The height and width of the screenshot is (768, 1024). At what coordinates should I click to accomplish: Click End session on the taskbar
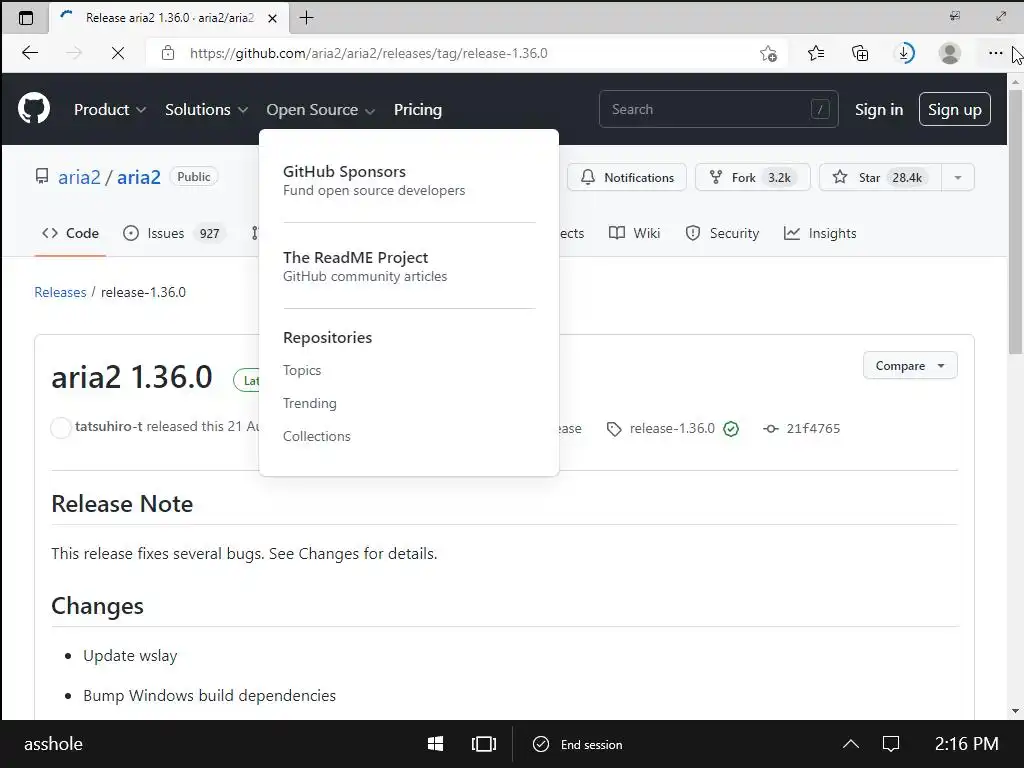pyautogui.click(x=577, y=744)
